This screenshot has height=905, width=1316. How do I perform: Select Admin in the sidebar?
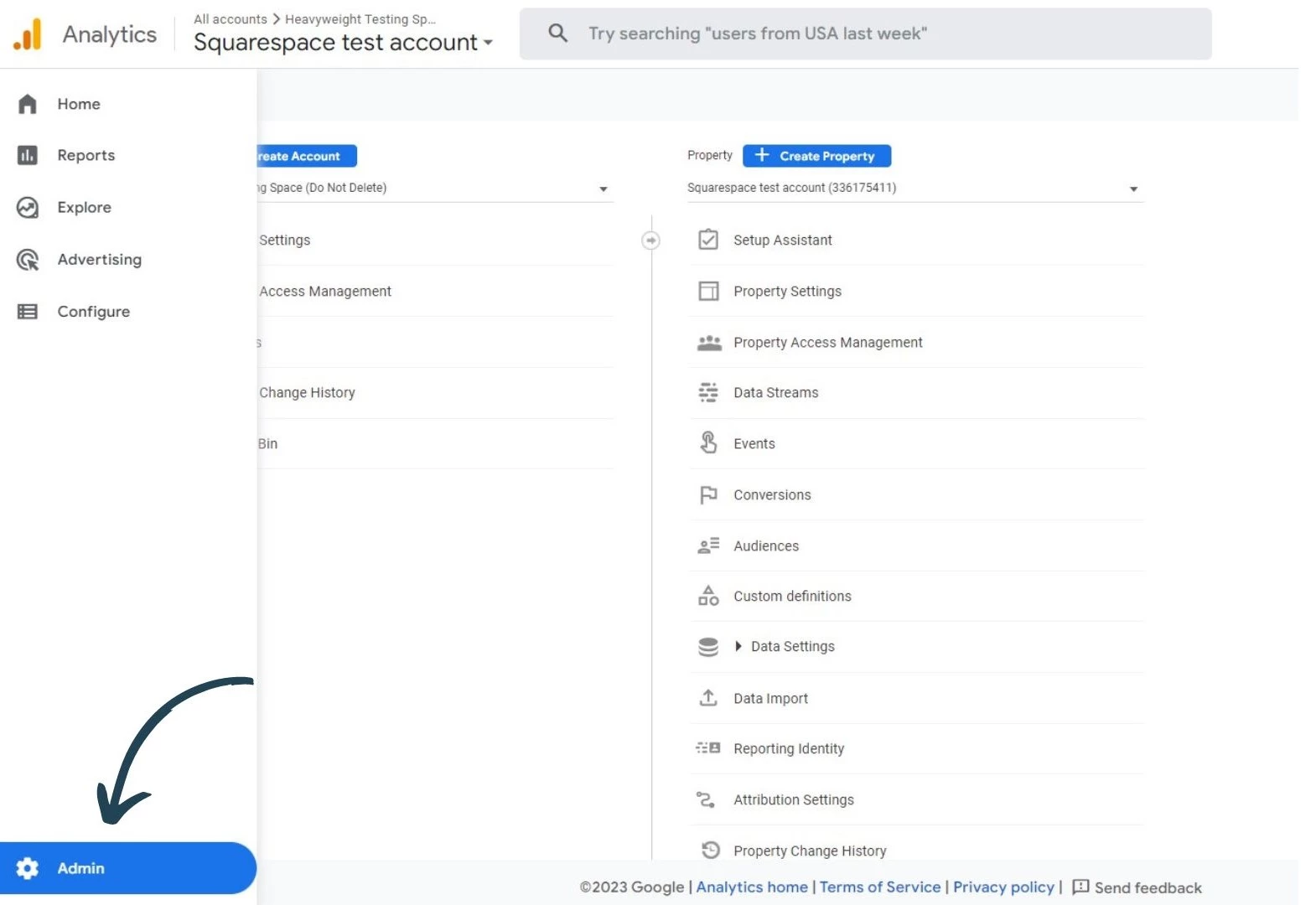point(80,868)
